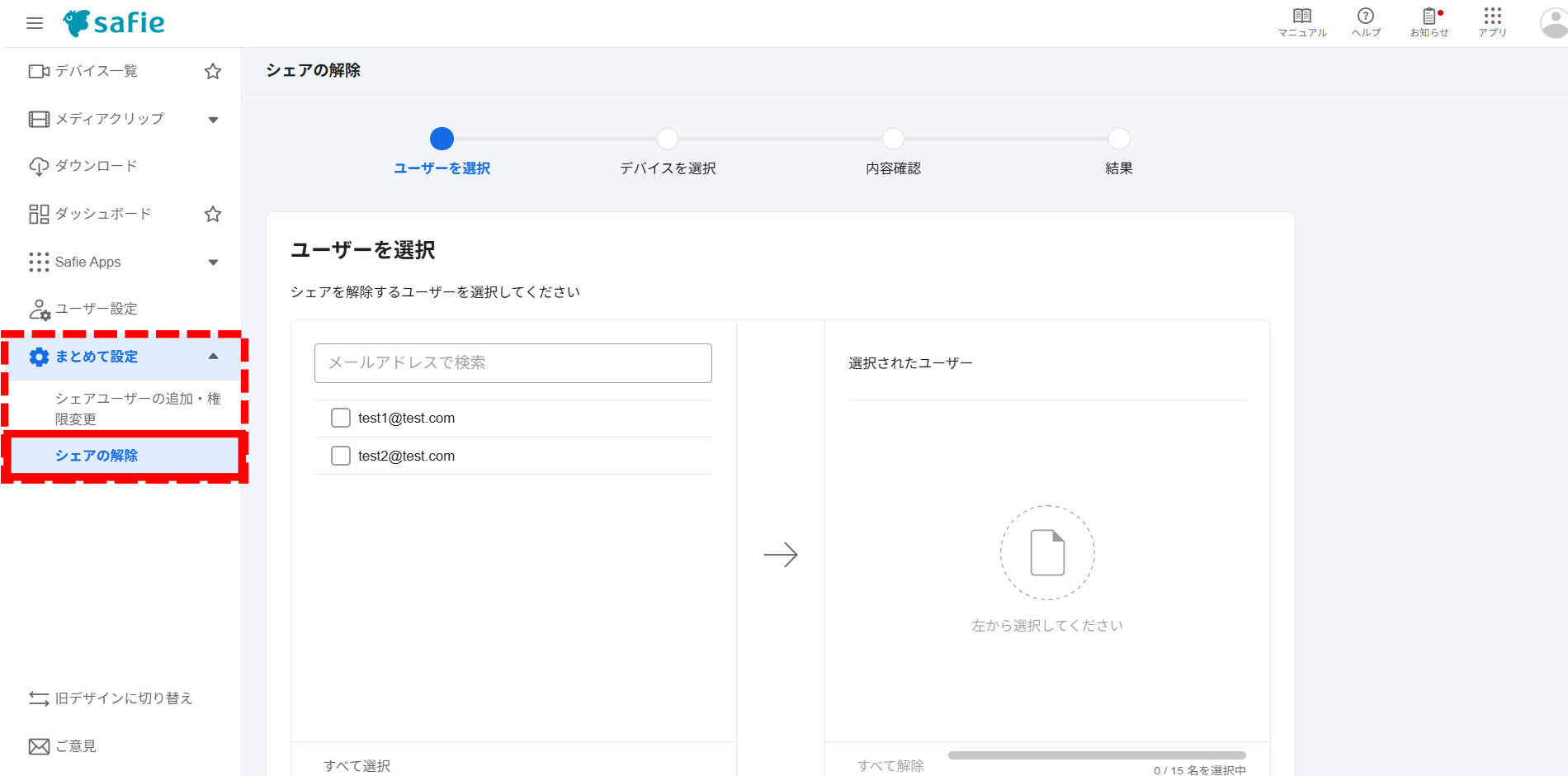This screenshot has width=1568, height=776.
Task: Click the 内容確認 step circle
Action: coord(893,139)
